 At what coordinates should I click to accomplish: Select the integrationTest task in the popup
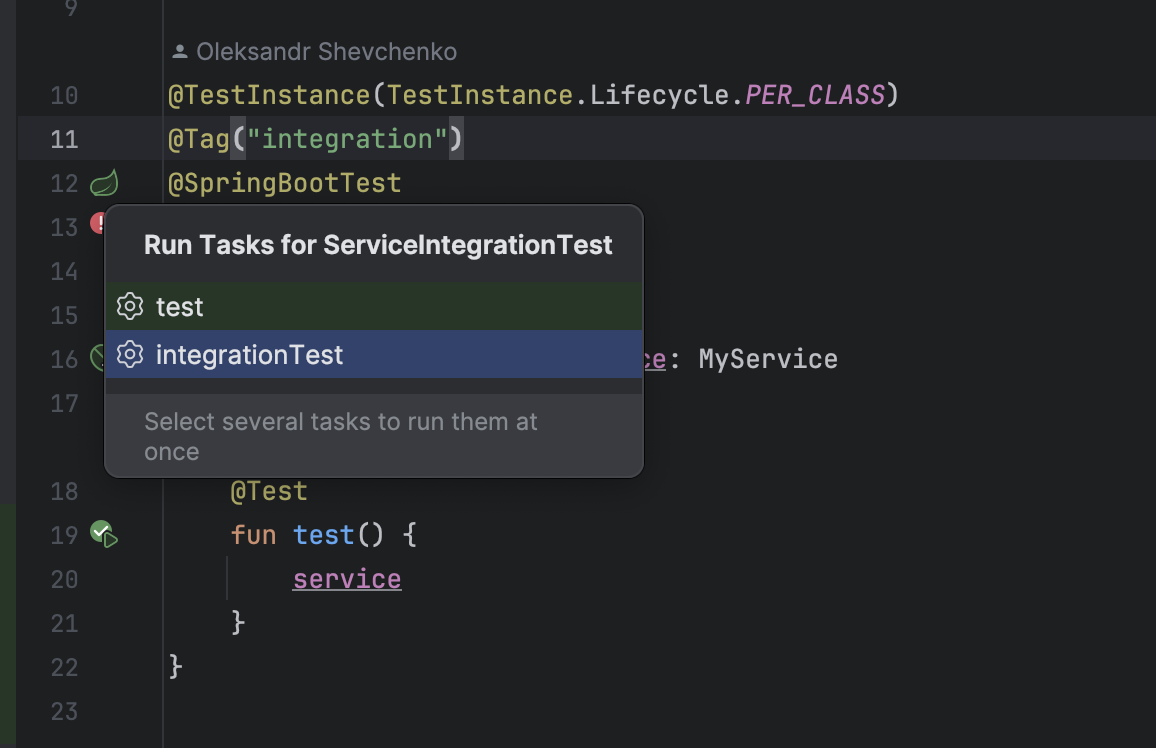tap(250, 354)
